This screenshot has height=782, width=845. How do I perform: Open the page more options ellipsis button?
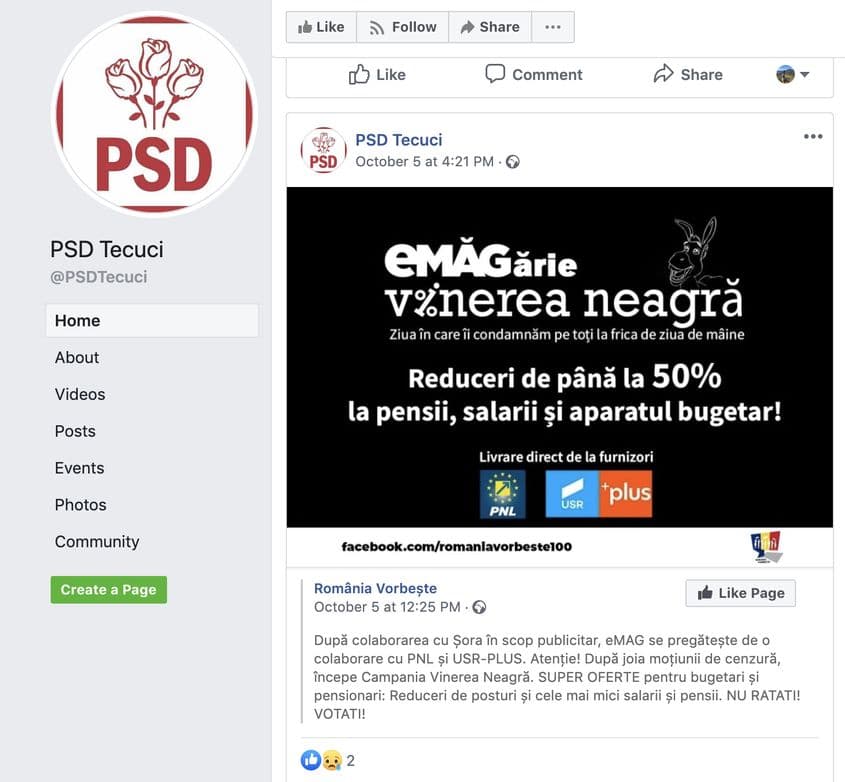[553, 27]
